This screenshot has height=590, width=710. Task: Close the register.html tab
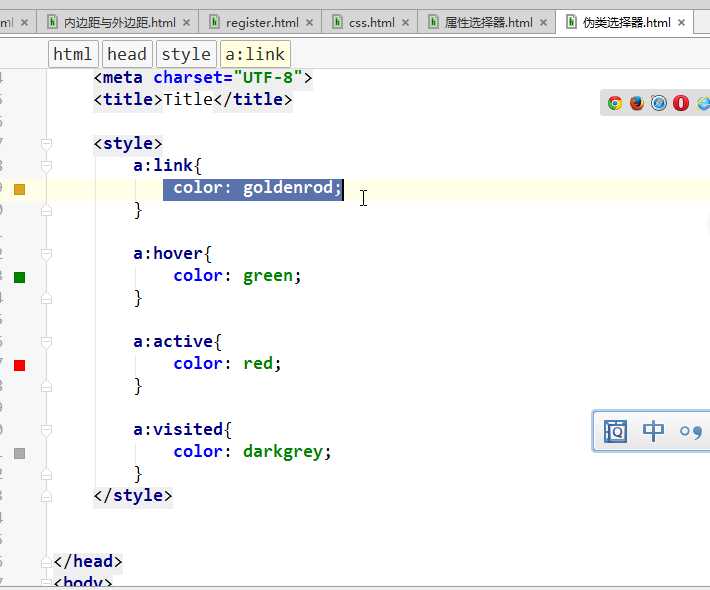click(x=309, y=22)
